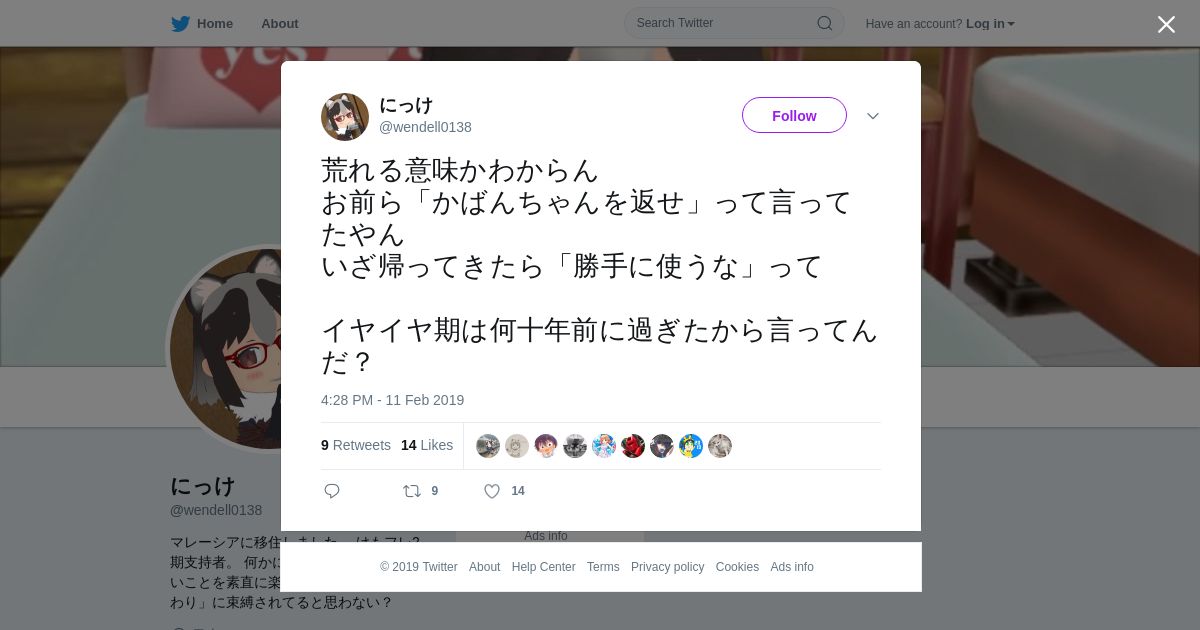Open Privacy policy footer link
The image size is (1200, 630).
click(x=667, y=567)
